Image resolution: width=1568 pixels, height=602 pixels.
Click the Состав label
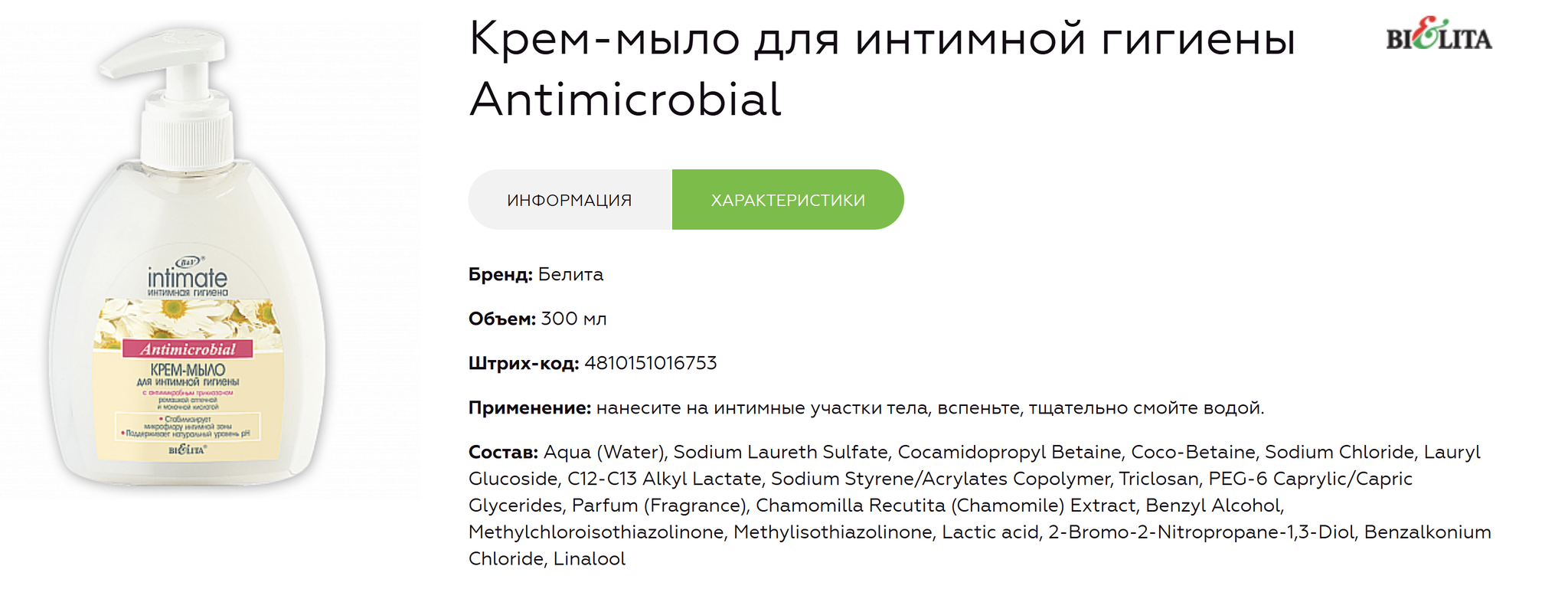click(504, 452)
